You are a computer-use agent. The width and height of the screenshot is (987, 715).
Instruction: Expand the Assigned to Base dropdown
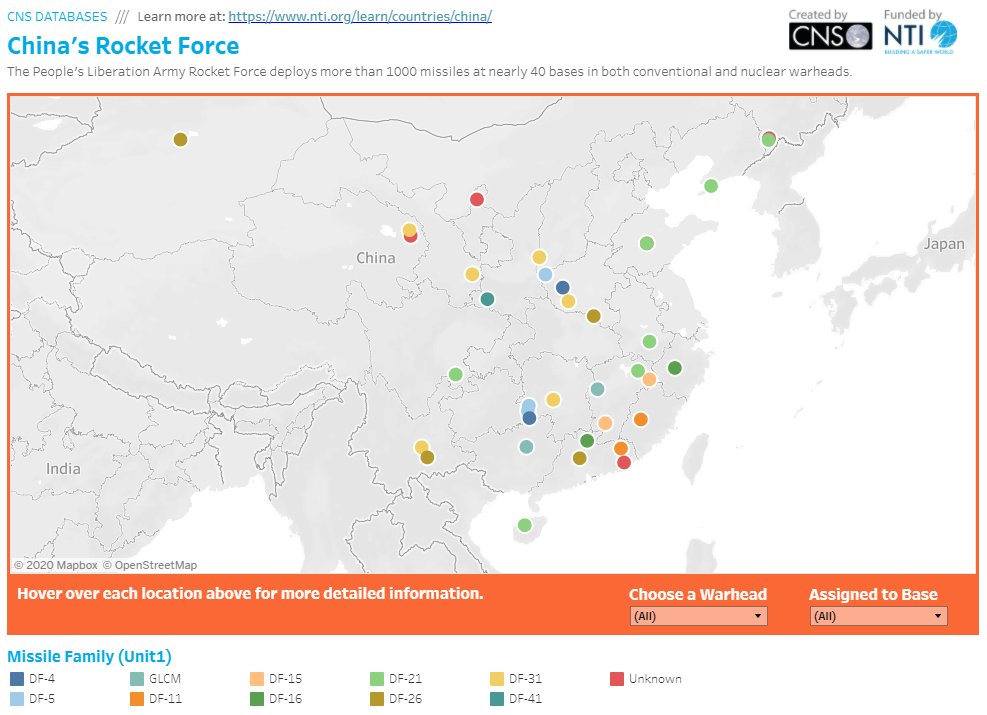tap(878, 616)
